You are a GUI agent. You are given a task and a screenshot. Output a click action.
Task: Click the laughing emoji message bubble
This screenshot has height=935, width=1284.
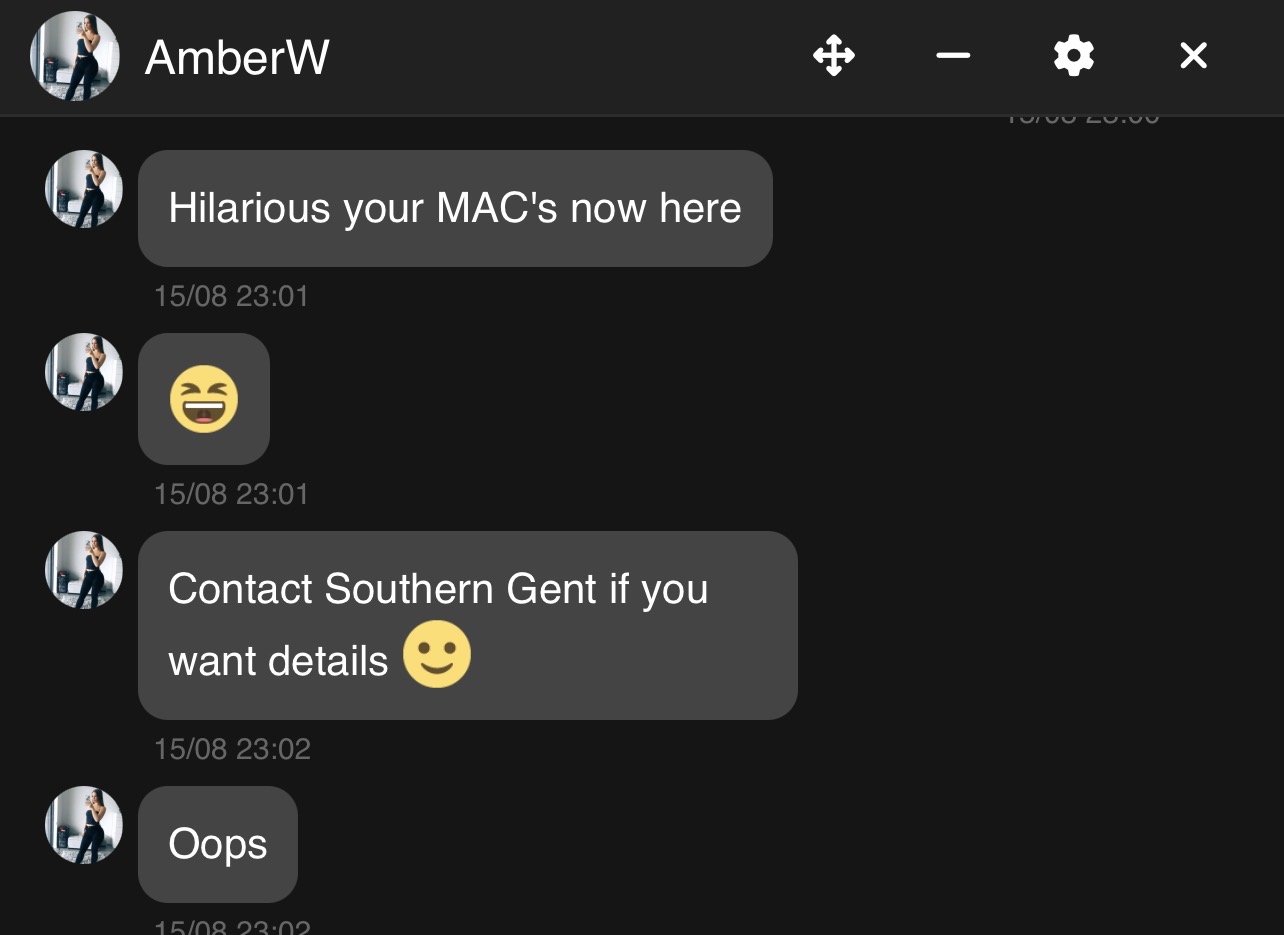[x=204, y=399]
